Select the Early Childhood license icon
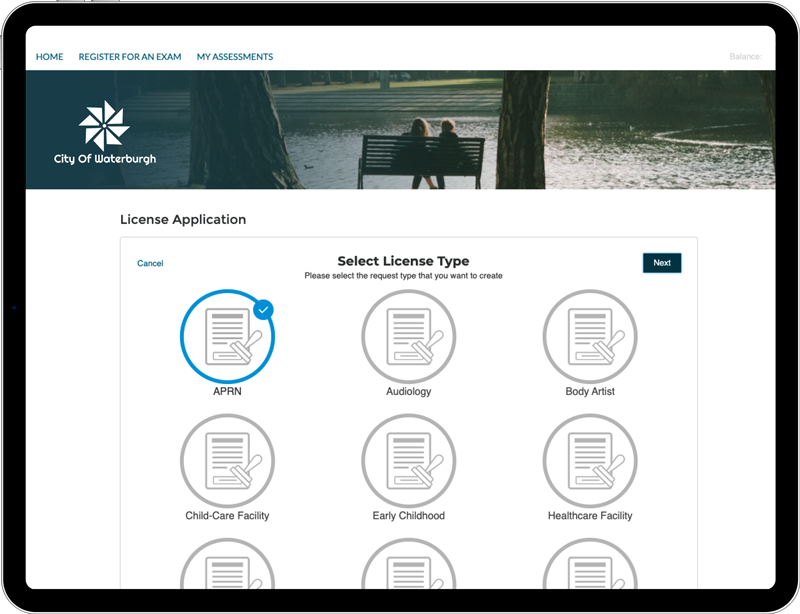800x614 pixels. pyautogui.click(x=408, y=461)
